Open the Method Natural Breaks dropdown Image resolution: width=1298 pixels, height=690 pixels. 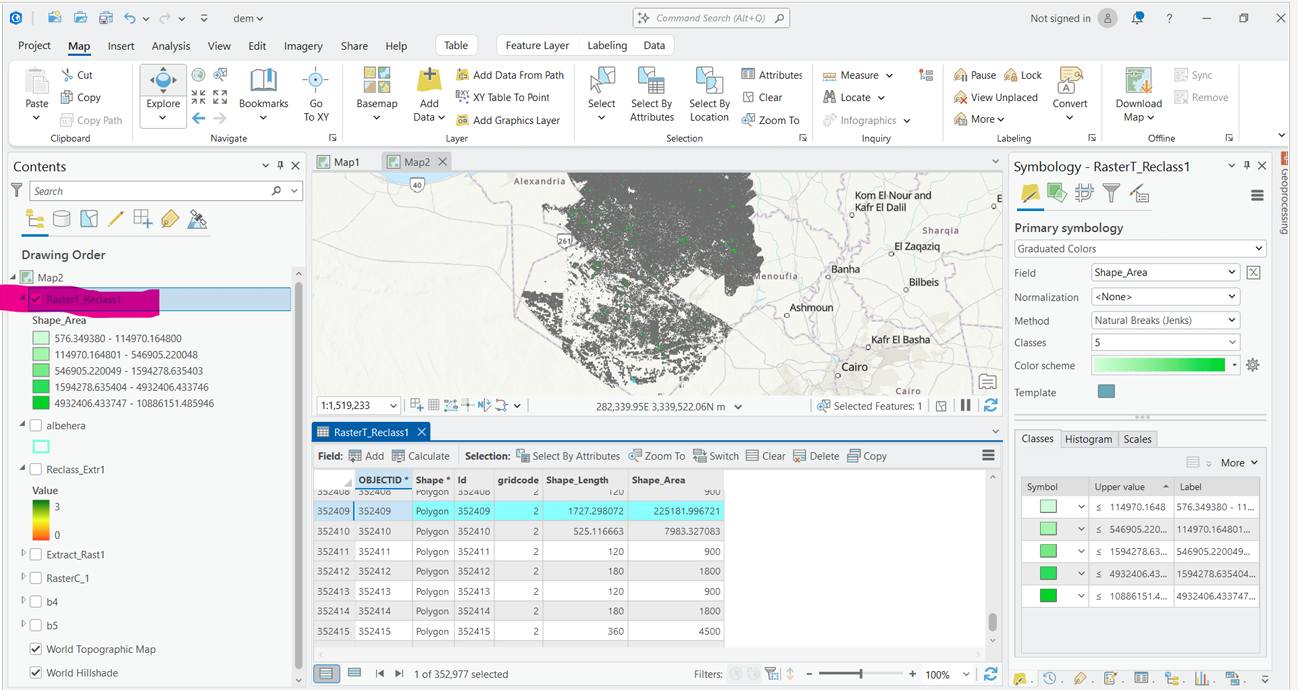click(1166, 320)
